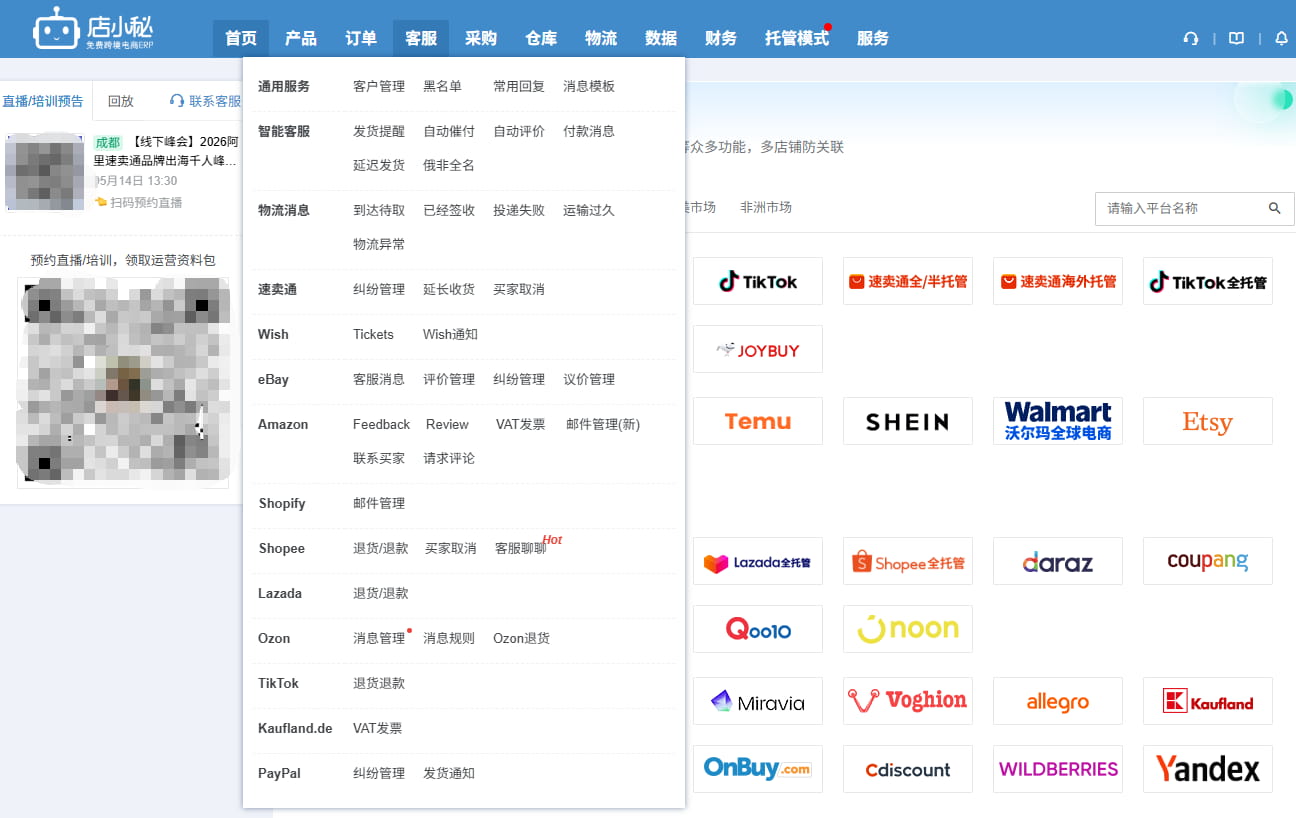This screenshot has width=1296, height=818.
Task: Open the 订单 top navigation menu
Action: coord(361,38)
